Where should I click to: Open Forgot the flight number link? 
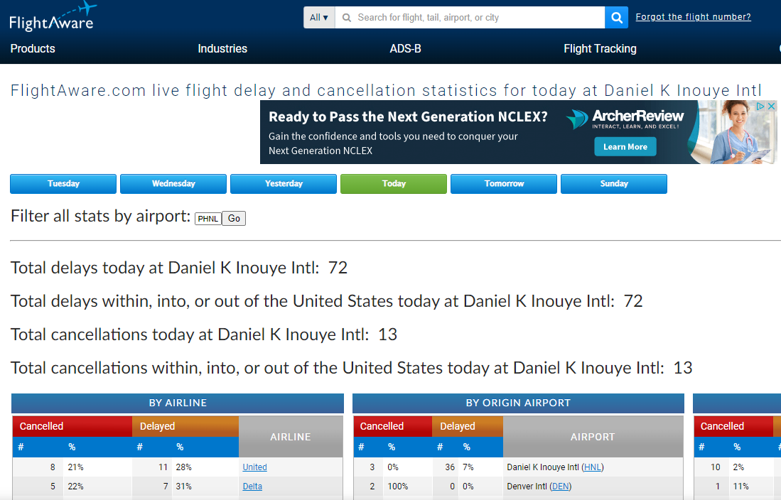pyautogui.click(x=693, y=17)
